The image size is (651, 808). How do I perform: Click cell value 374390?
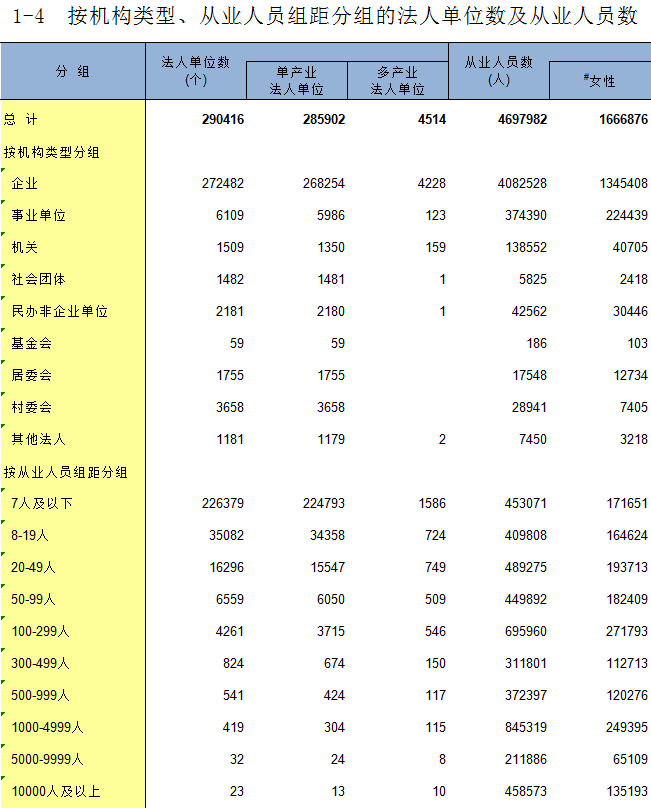525,215
